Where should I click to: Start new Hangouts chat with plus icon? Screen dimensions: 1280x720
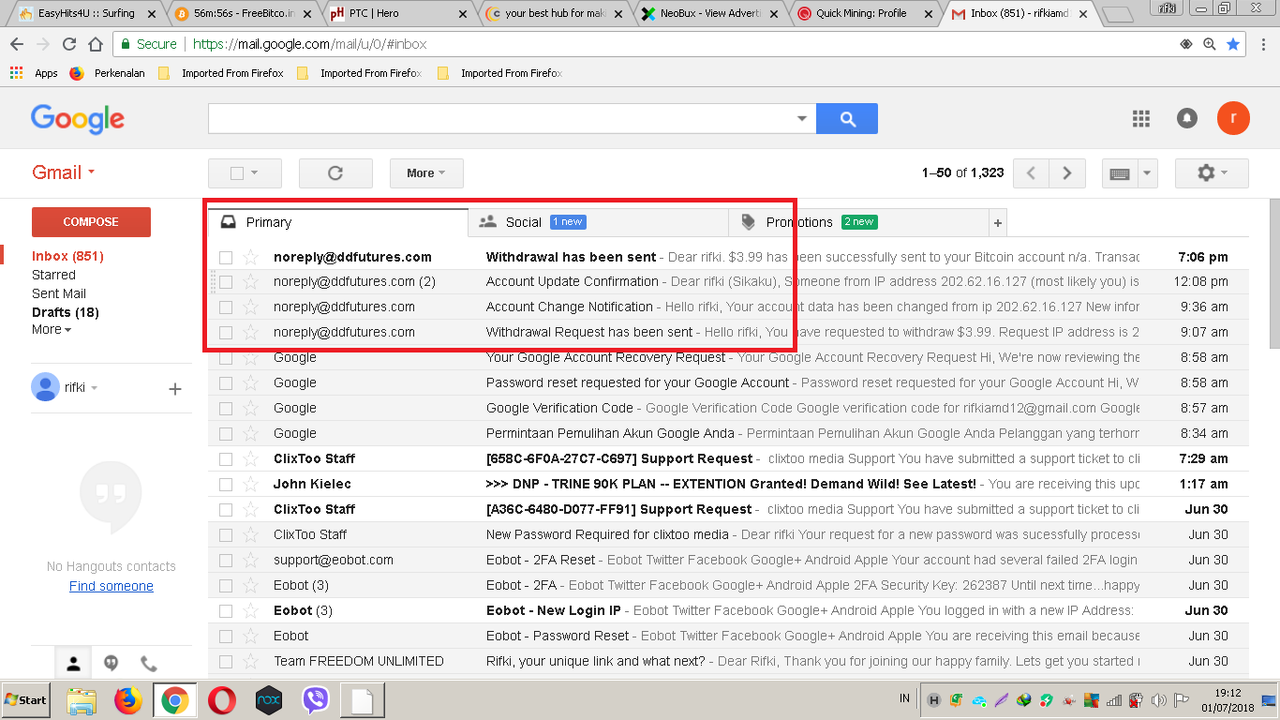[x=175, y=388]
